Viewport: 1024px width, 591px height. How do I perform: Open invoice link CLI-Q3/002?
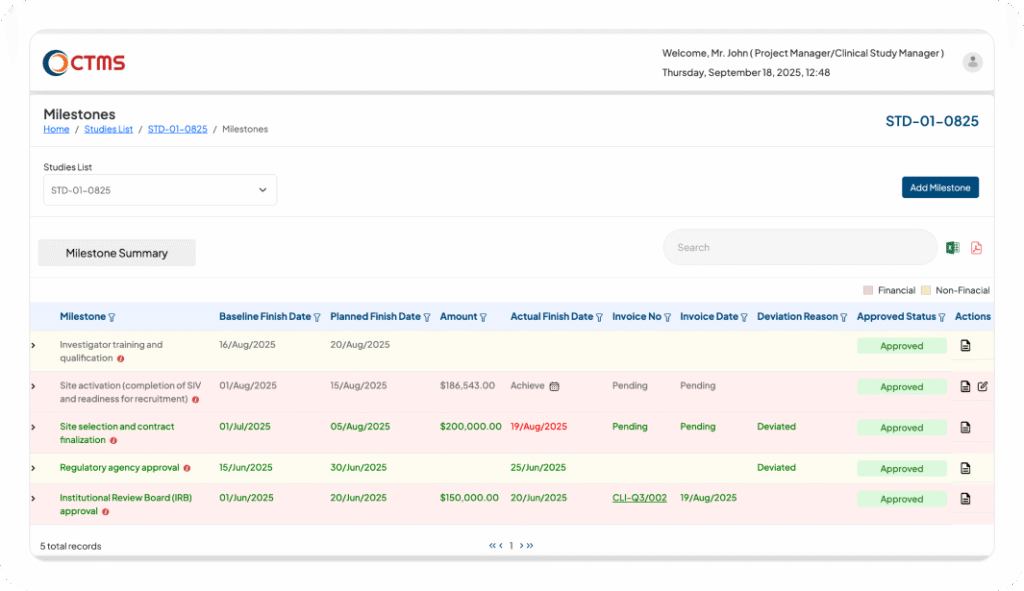coord(639,498)
